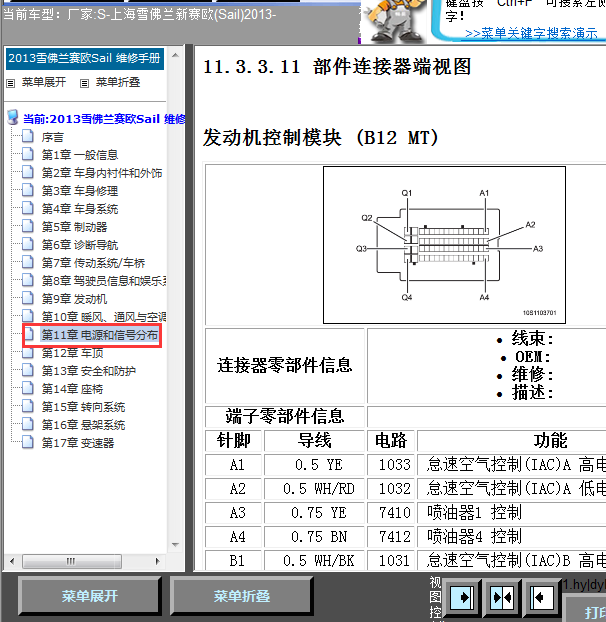Open the 序言 page document icon
The image size is (606, 622).
28,136
